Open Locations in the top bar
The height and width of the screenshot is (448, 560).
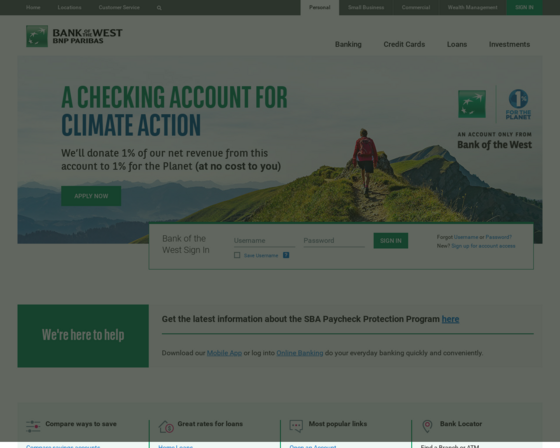(69, 8)
